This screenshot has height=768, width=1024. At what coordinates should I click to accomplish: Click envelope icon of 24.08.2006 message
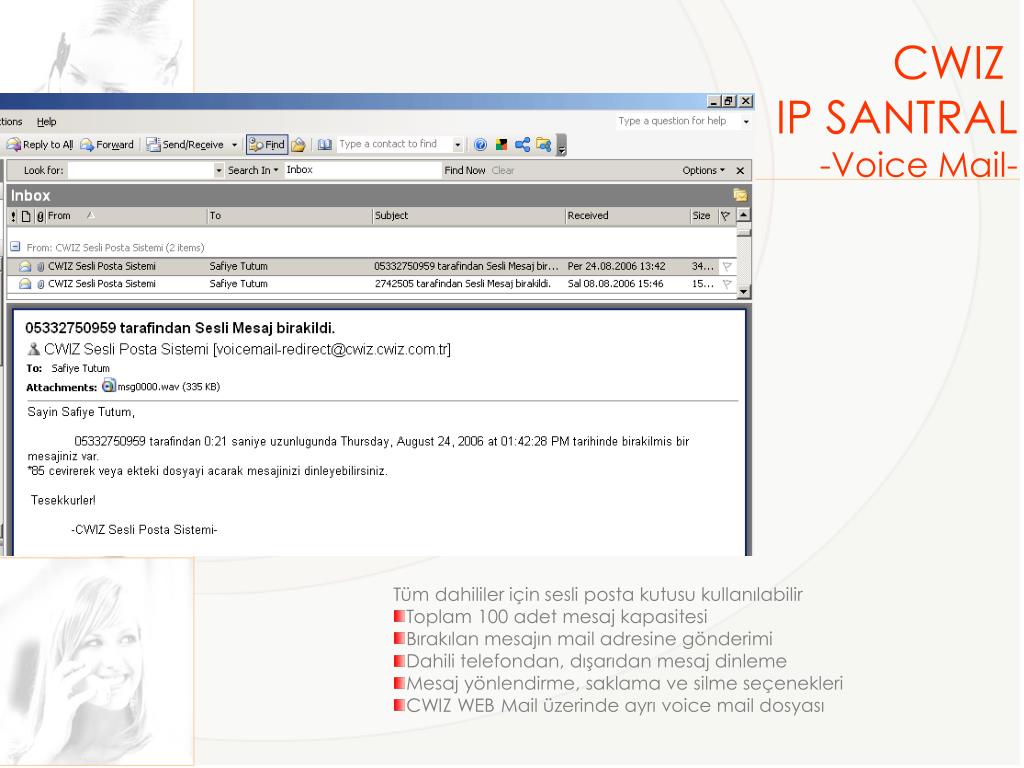tap(25, 266)
